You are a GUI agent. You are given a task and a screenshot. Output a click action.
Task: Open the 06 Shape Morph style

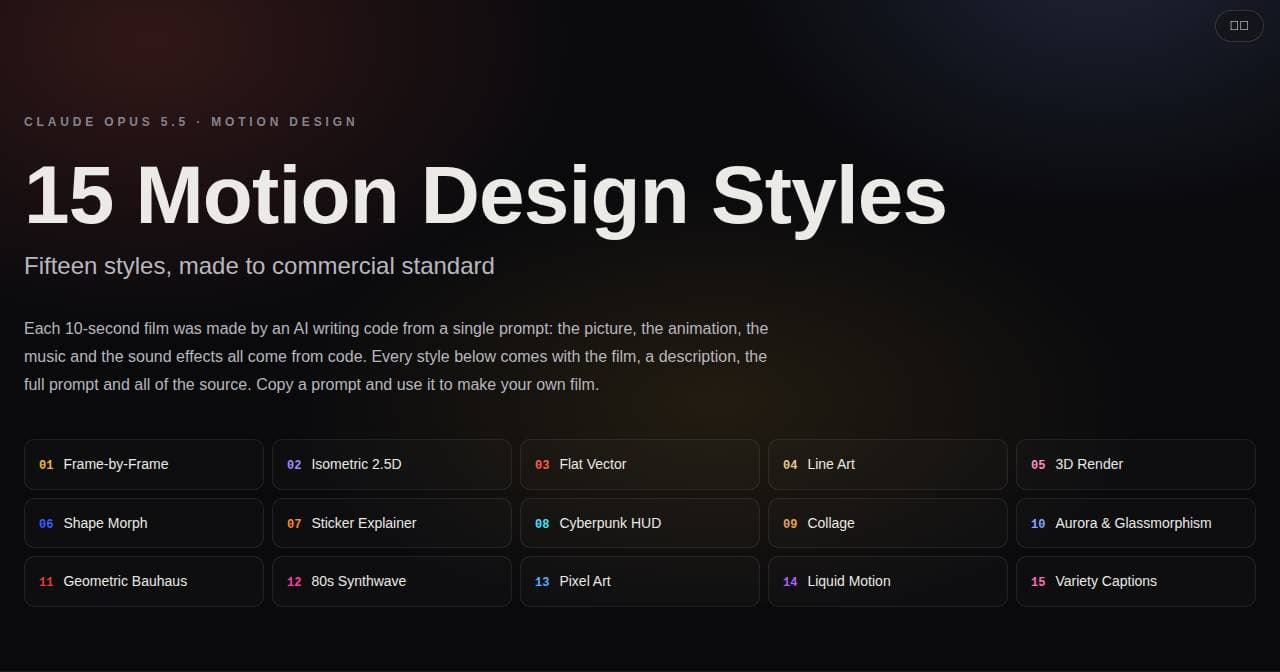click(x=144, y=523)
